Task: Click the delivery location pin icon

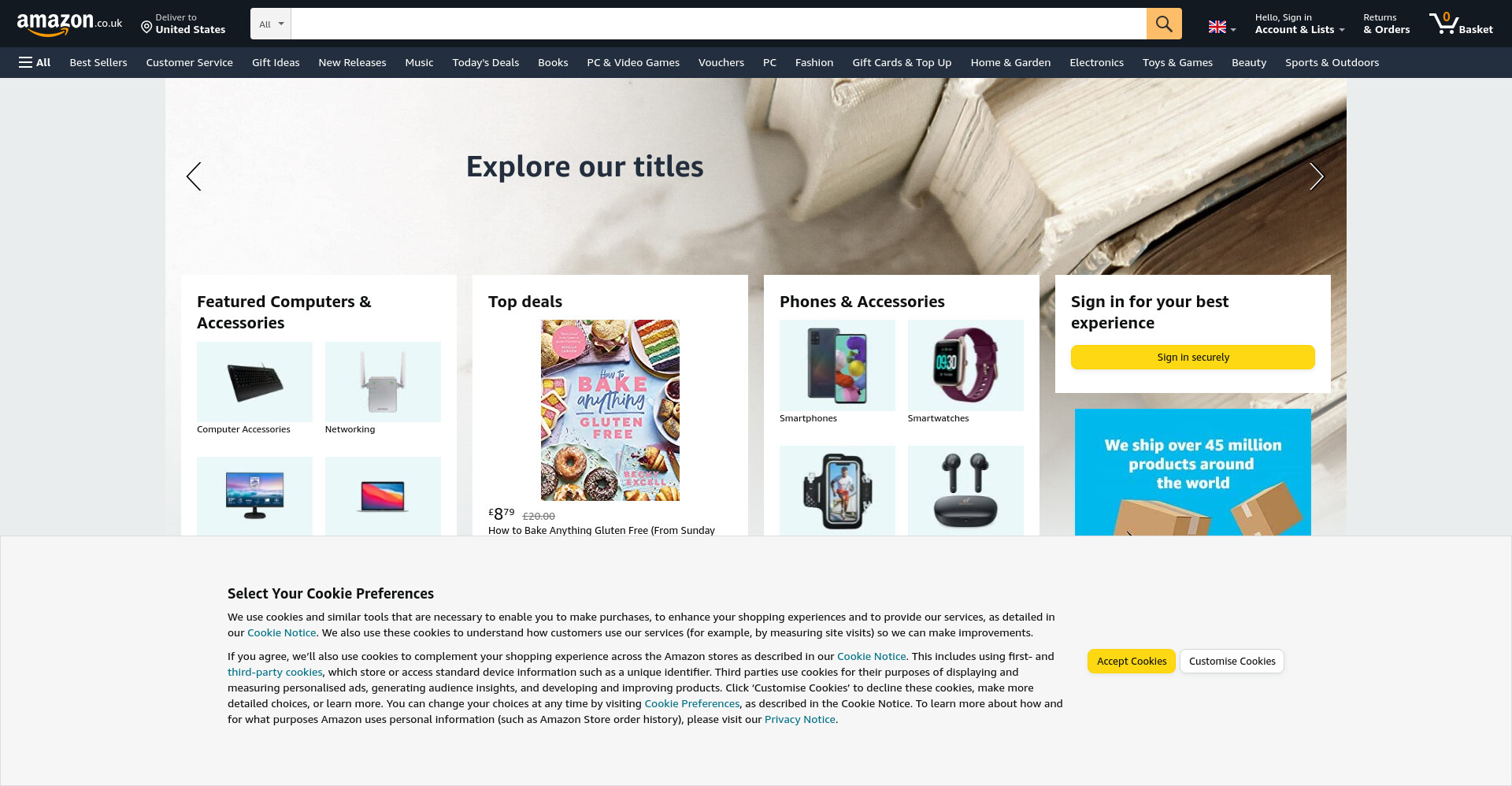Action: click(146, 28)
